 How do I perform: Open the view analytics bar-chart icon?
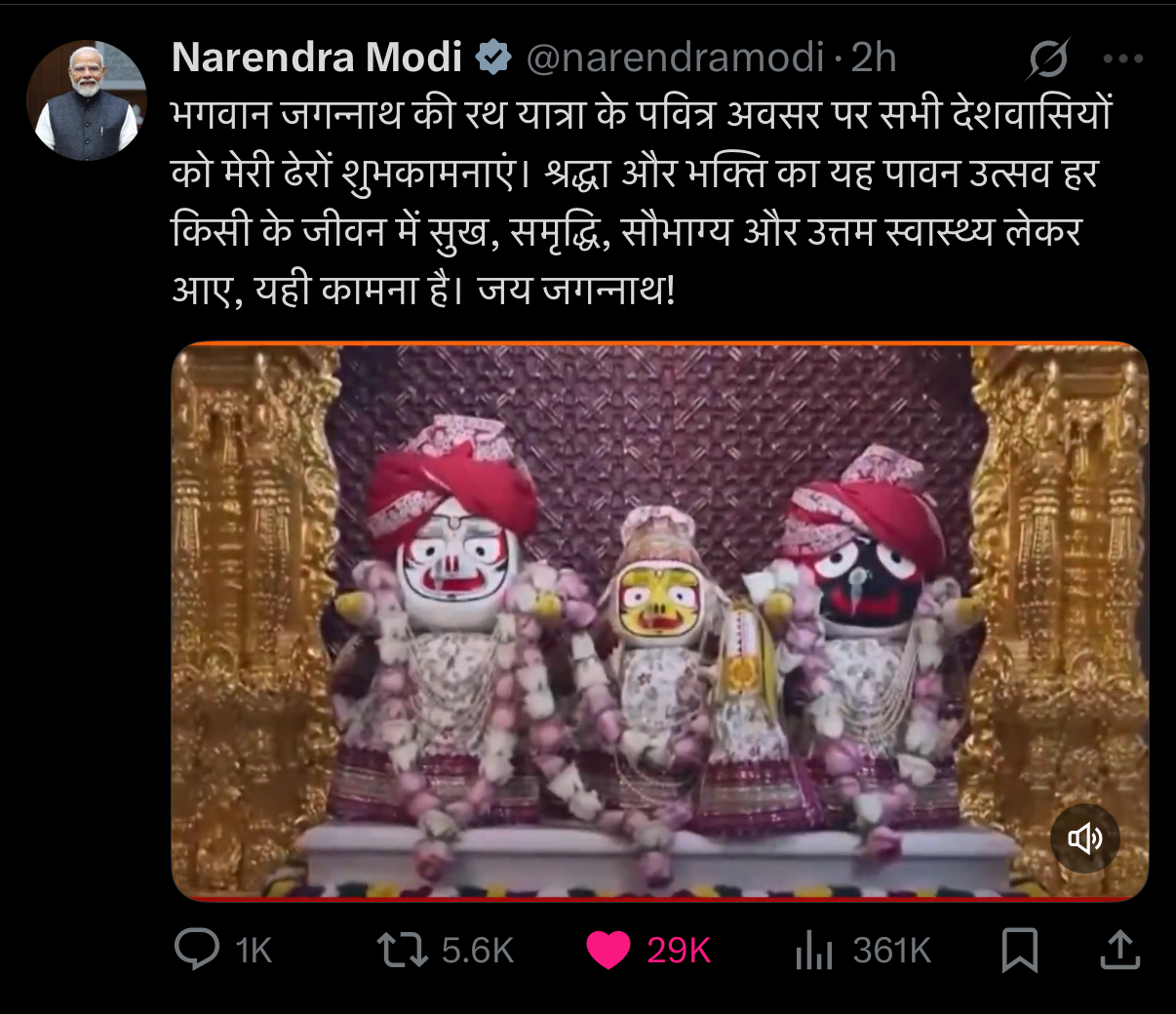click(814, 951)
